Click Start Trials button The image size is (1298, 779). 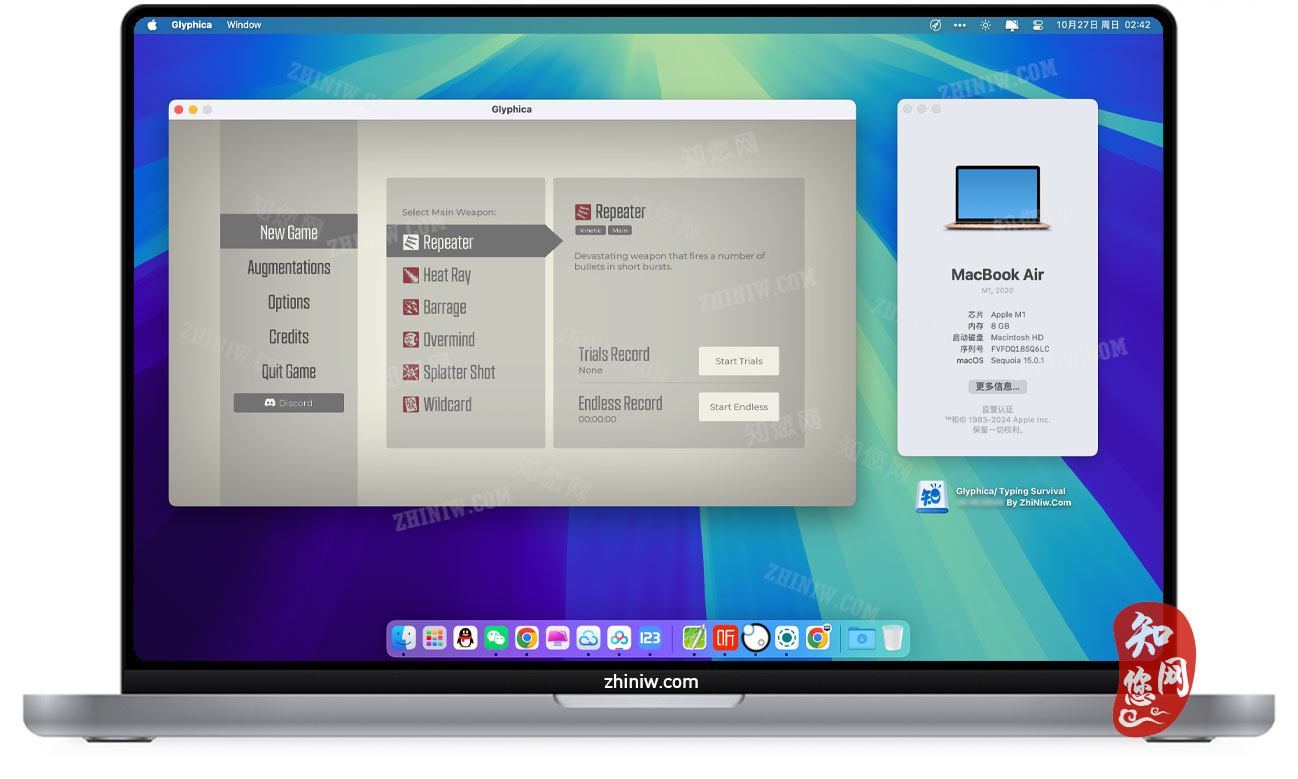click(739, 361)
